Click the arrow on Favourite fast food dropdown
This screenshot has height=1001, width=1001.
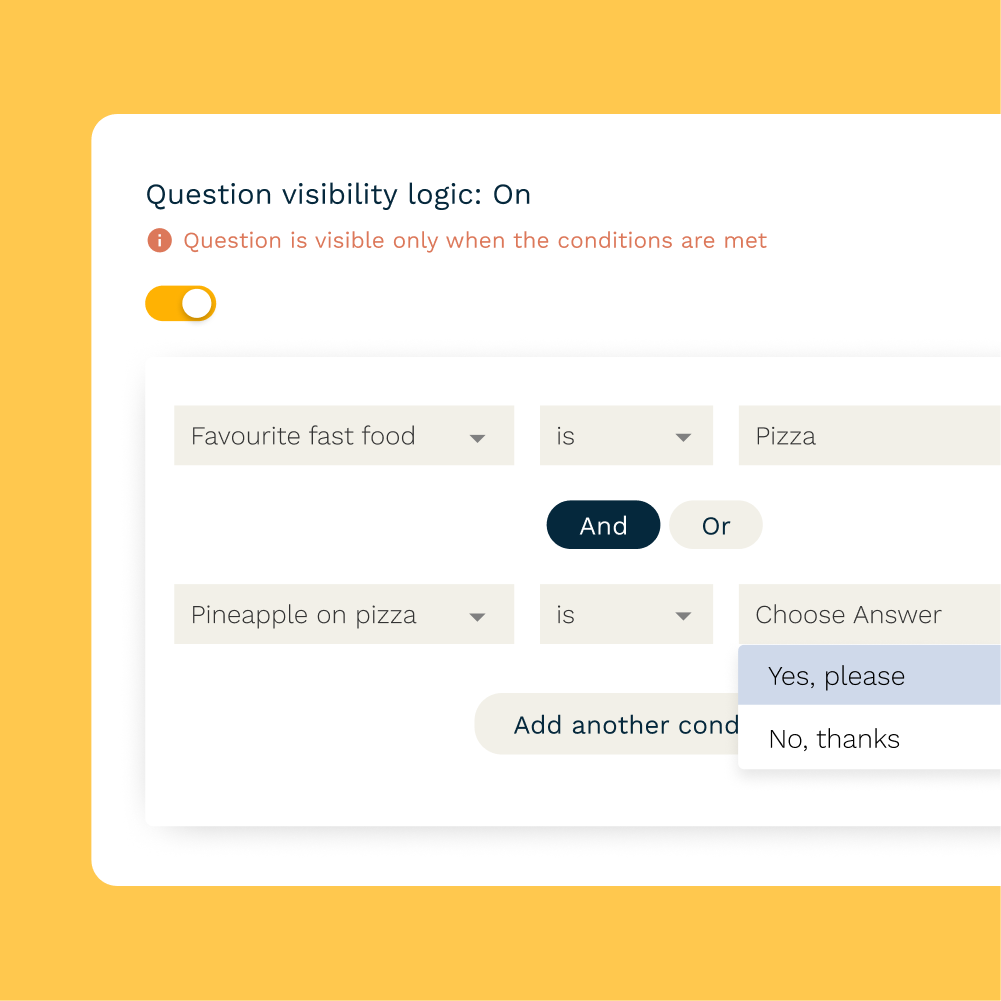click(x=477, y=438)
